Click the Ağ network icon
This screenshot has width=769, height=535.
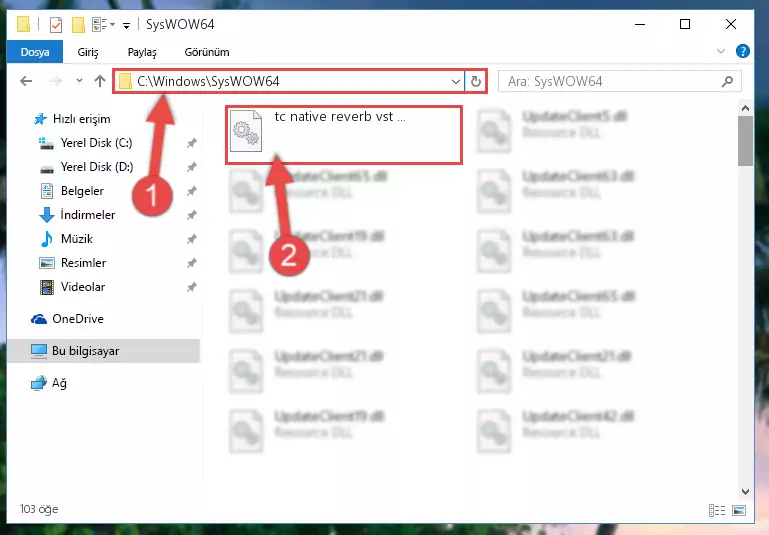click(39, 383)
